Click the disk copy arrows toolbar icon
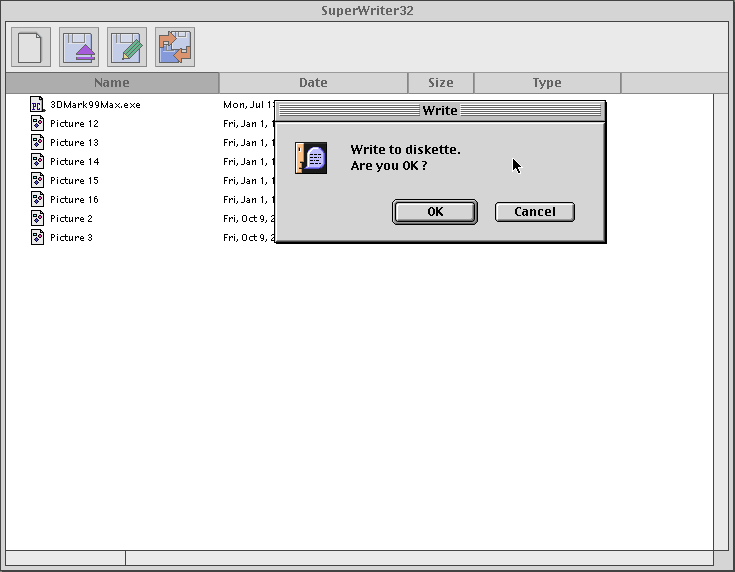Viewport: 735px width, 572px height. (175, 47)
